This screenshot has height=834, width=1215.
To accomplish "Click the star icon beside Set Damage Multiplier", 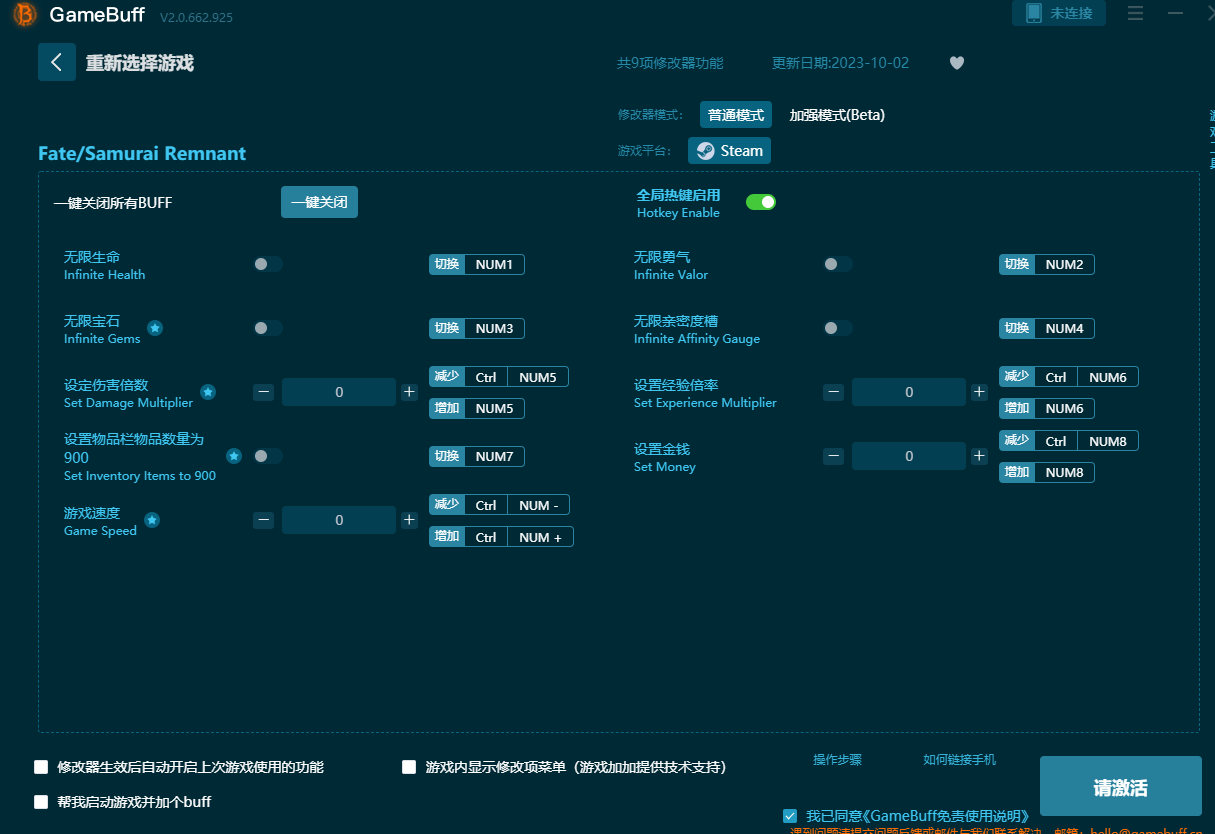I will 208,392.
